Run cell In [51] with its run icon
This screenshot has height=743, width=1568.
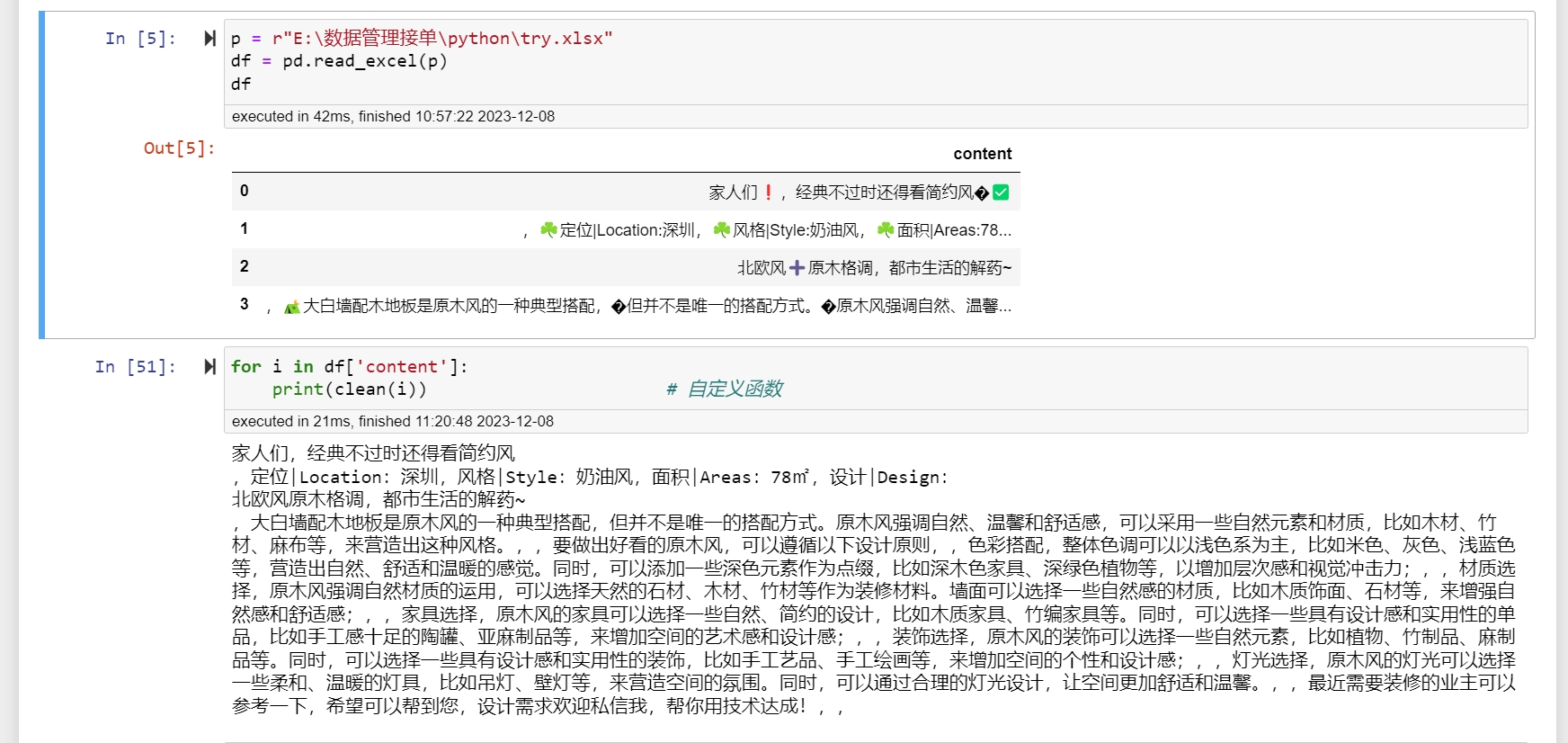tap(209, 367)
